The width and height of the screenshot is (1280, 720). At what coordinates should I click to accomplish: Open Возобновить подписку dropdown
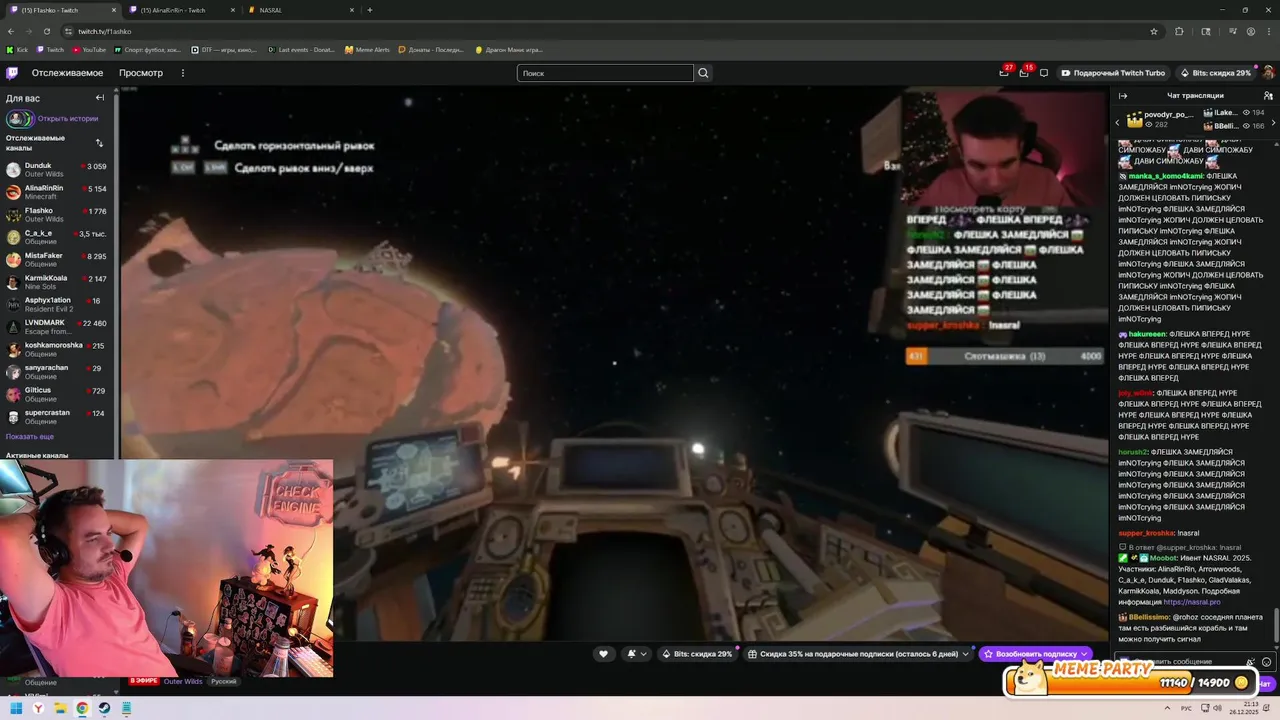coord(1084,654)
